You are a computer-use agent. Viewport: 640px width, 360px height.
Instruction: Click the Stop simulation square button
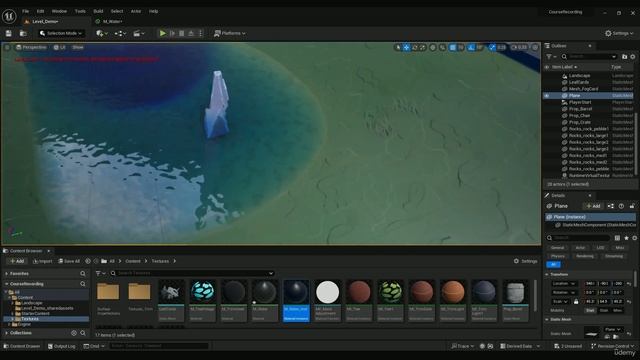(x=182, y=33)
